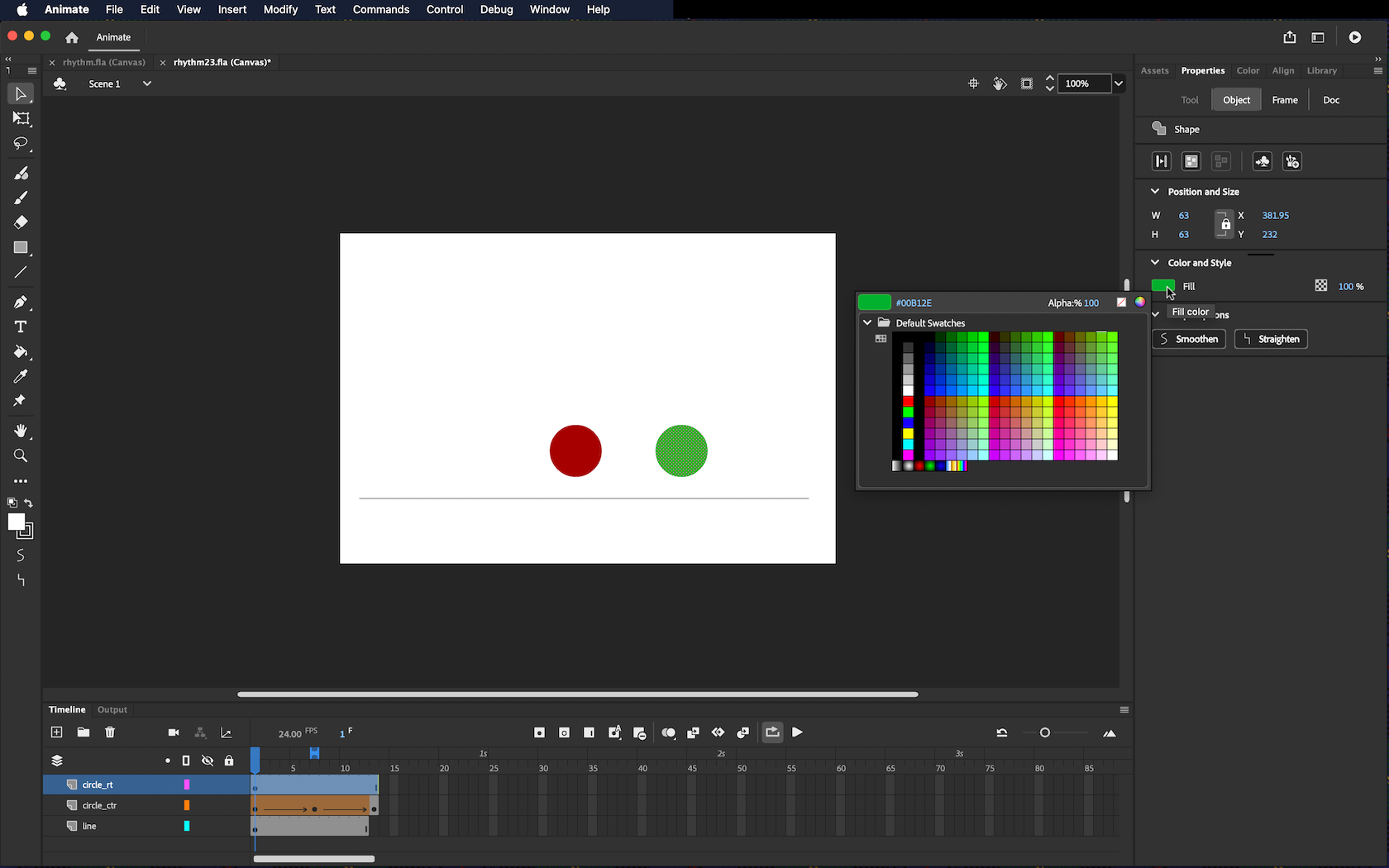1389x868 pixels.
Task: Open the stage zoom percentage dropdown
Action: 1119,83
